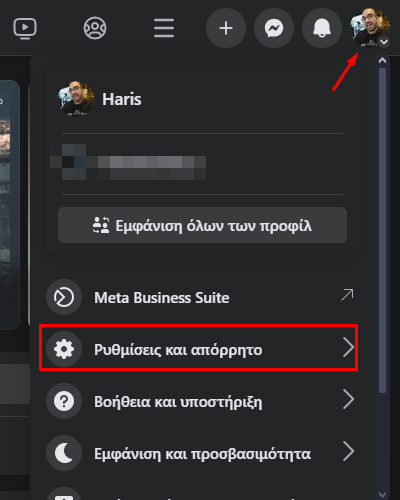The image size is (400, 500).
Task: Expand chevron next to Ρυθμίσεις και απόρρητο
Action: (349, 348)
